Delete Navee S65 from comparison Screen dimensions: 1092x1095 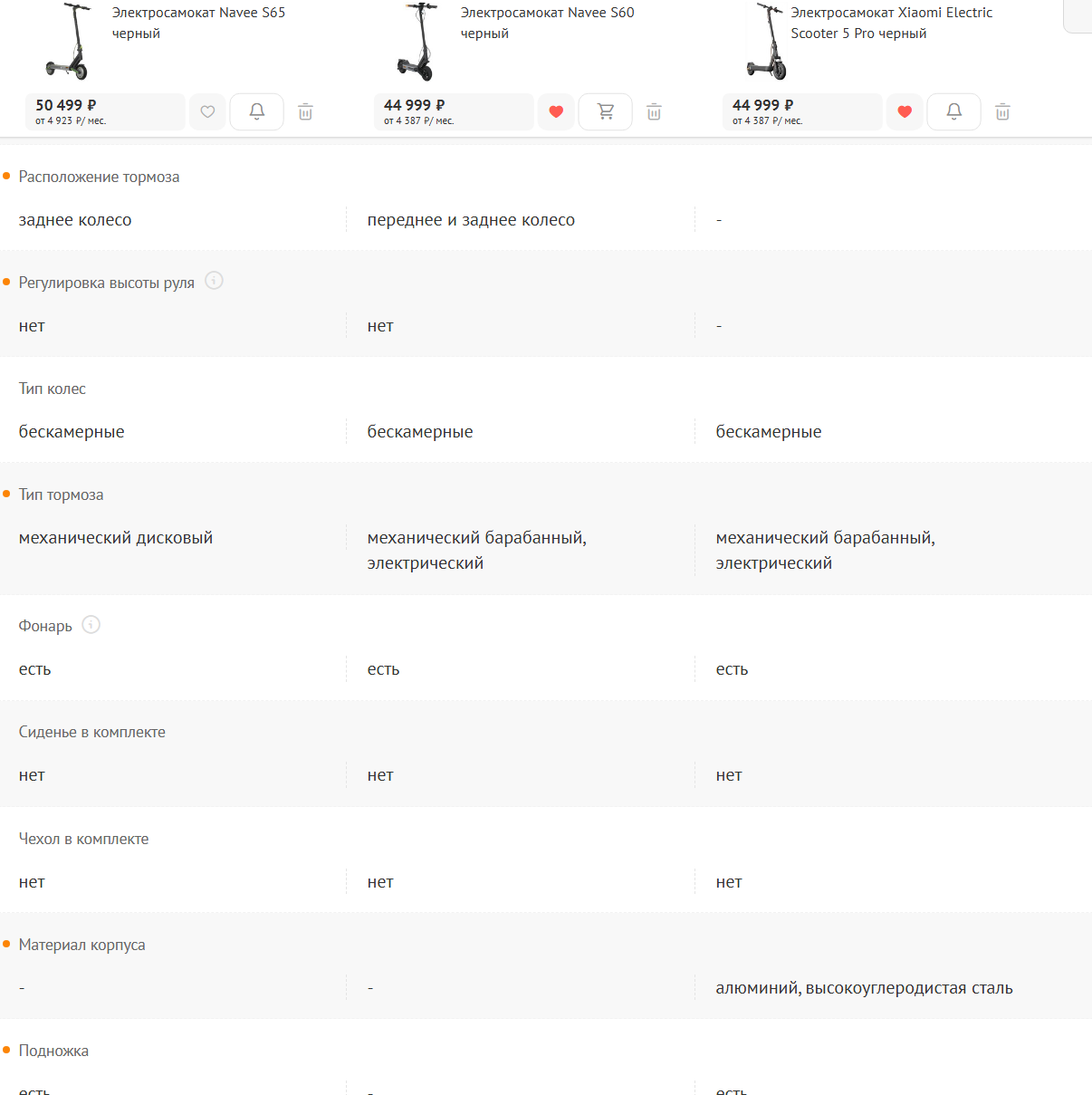(x=306, y=112)
